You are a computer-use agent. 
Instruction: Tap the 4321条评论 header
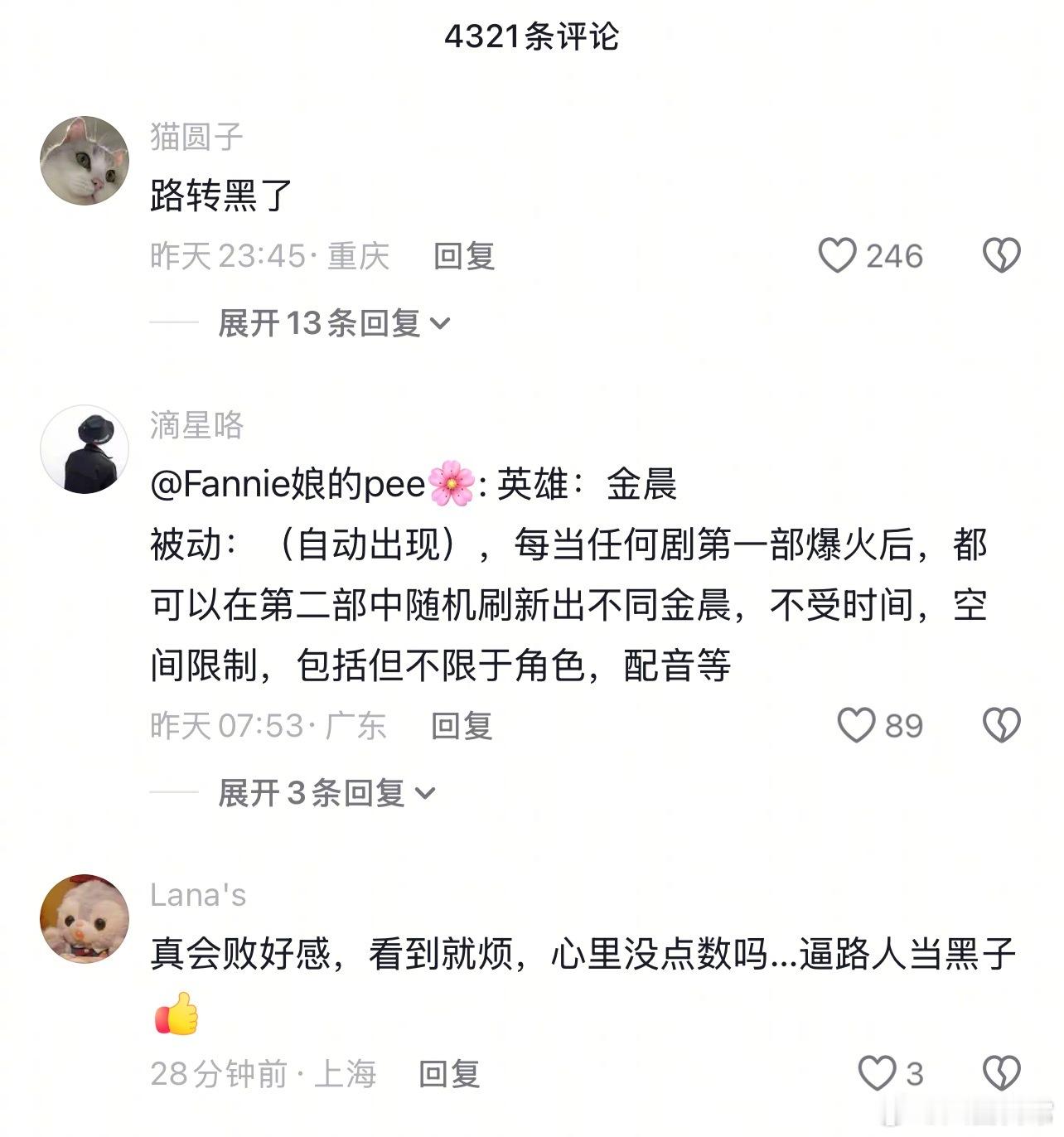click(532, 36)
